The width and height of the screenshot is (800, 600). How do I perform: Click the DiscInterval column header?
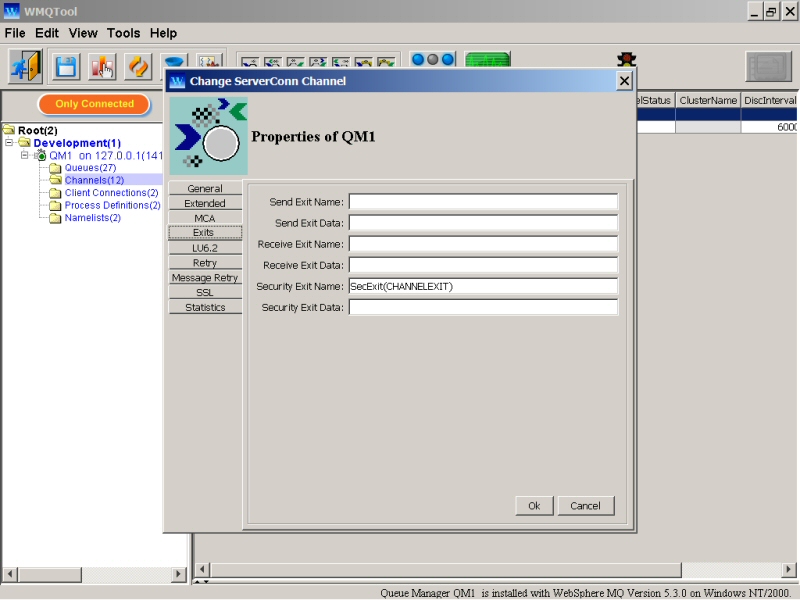pos(770,101)
